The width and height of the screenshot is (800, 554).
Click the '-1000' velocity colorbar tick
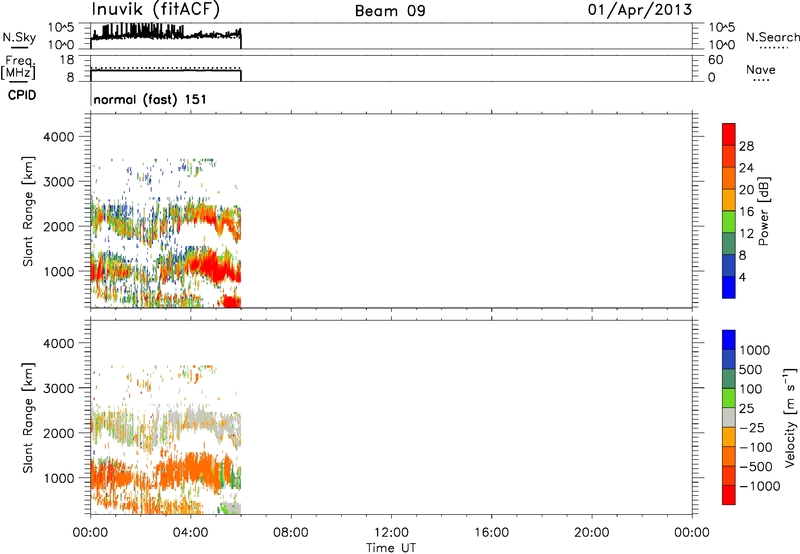[x=759, y=486]
